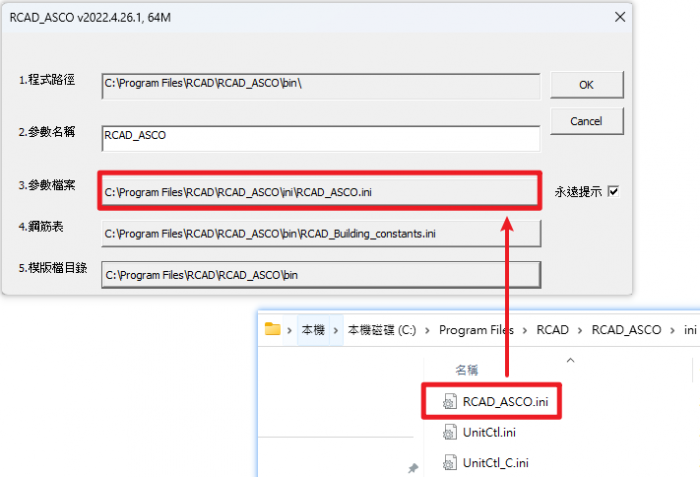The width and height of the screenshot is (700, 477).
Task: Click the folder icon in address bar
Action: (x=272, y=330)
